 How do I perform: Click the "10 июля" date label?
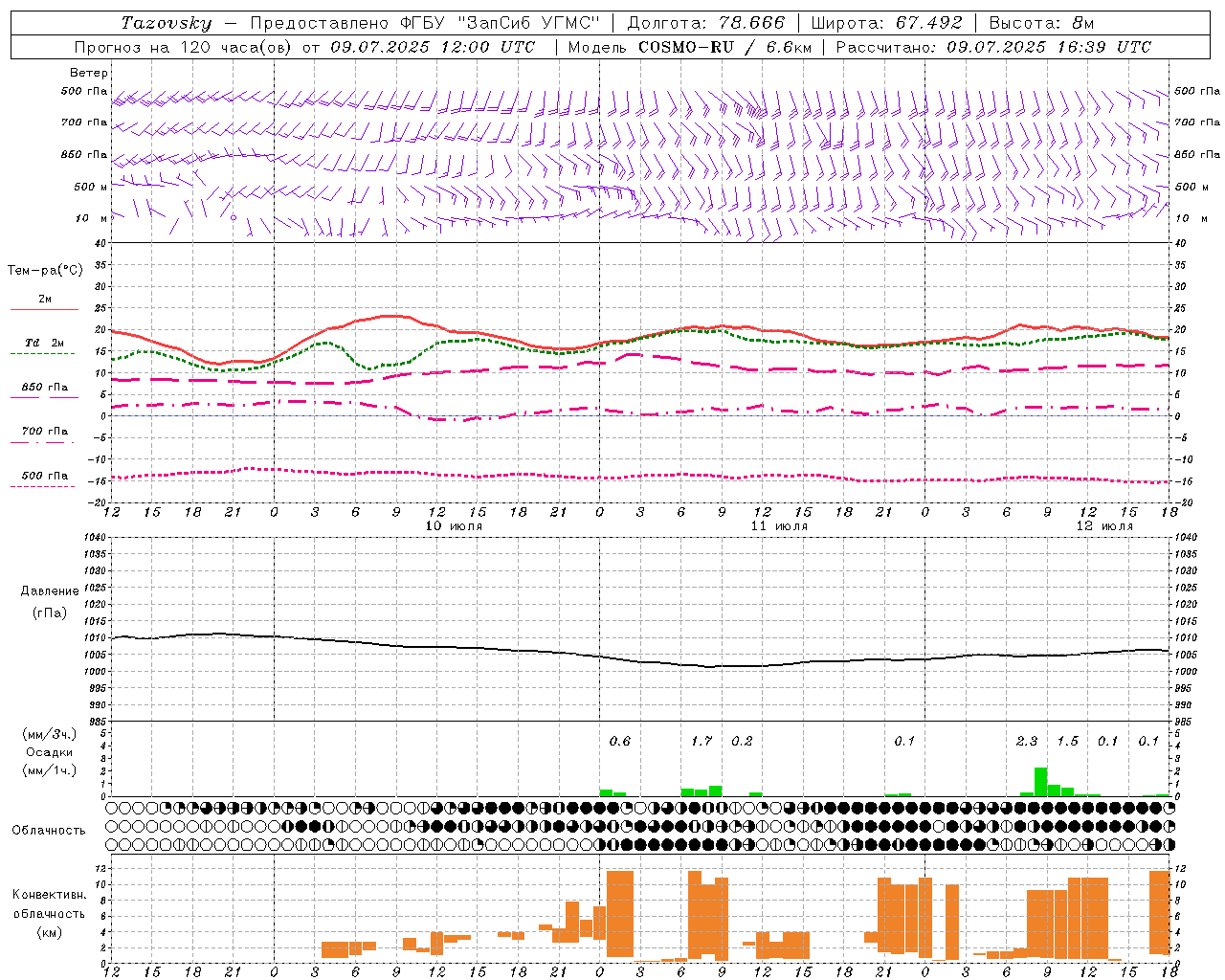click(454, 526)
